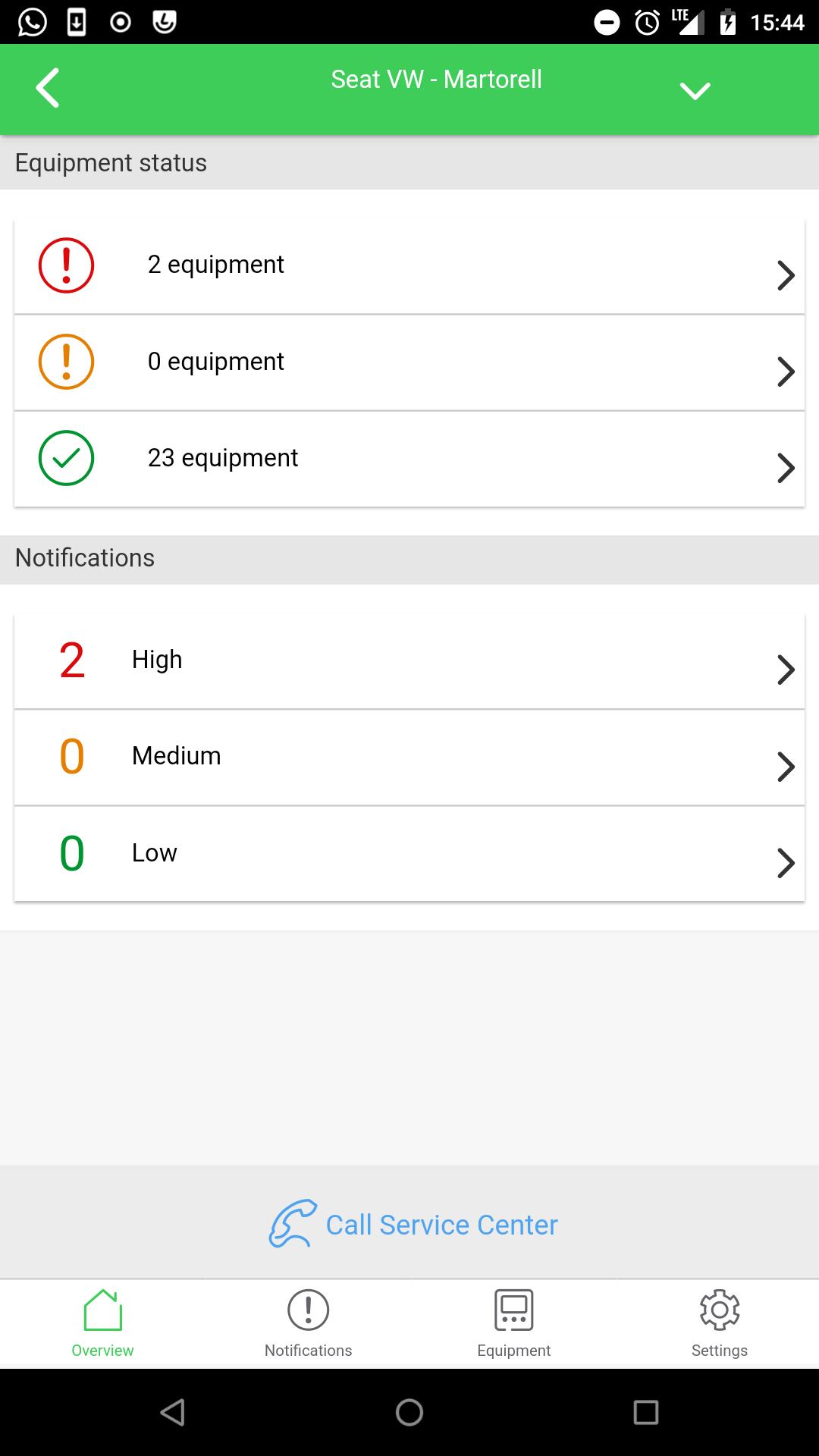This screenshot has height=1456, width=819.
Task: Switch to the Equipment tab label
Action: [514, 1351]
